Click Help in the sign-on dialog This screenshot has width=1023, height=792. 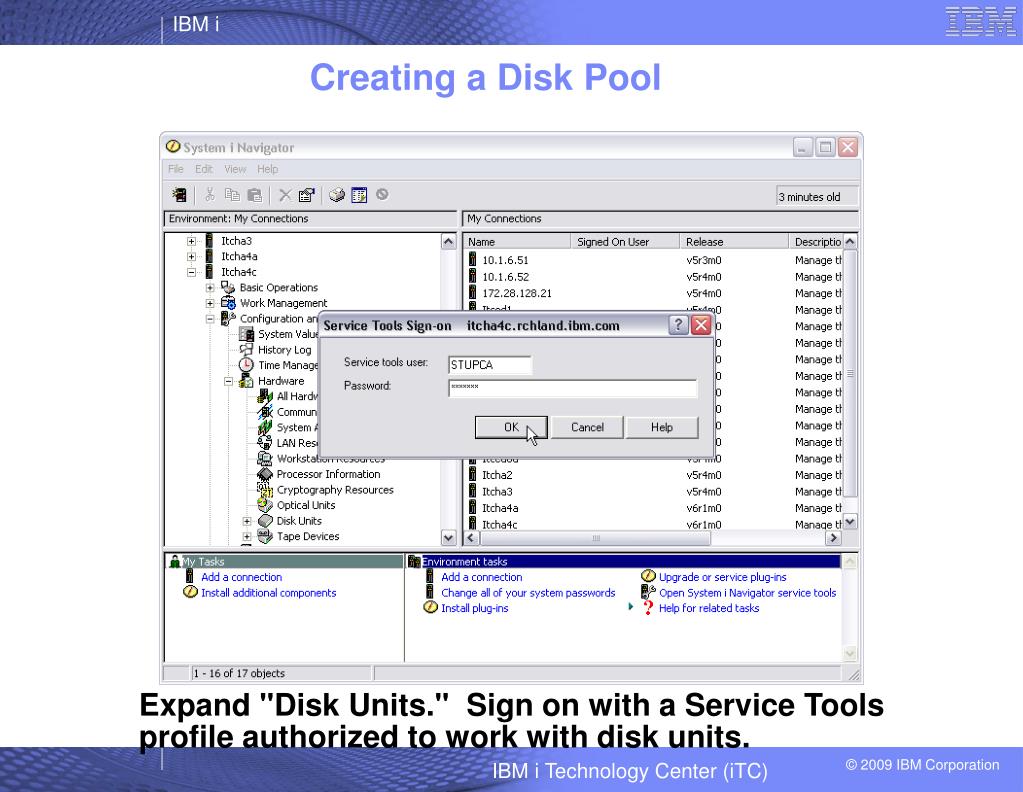(x=662, y=427)
